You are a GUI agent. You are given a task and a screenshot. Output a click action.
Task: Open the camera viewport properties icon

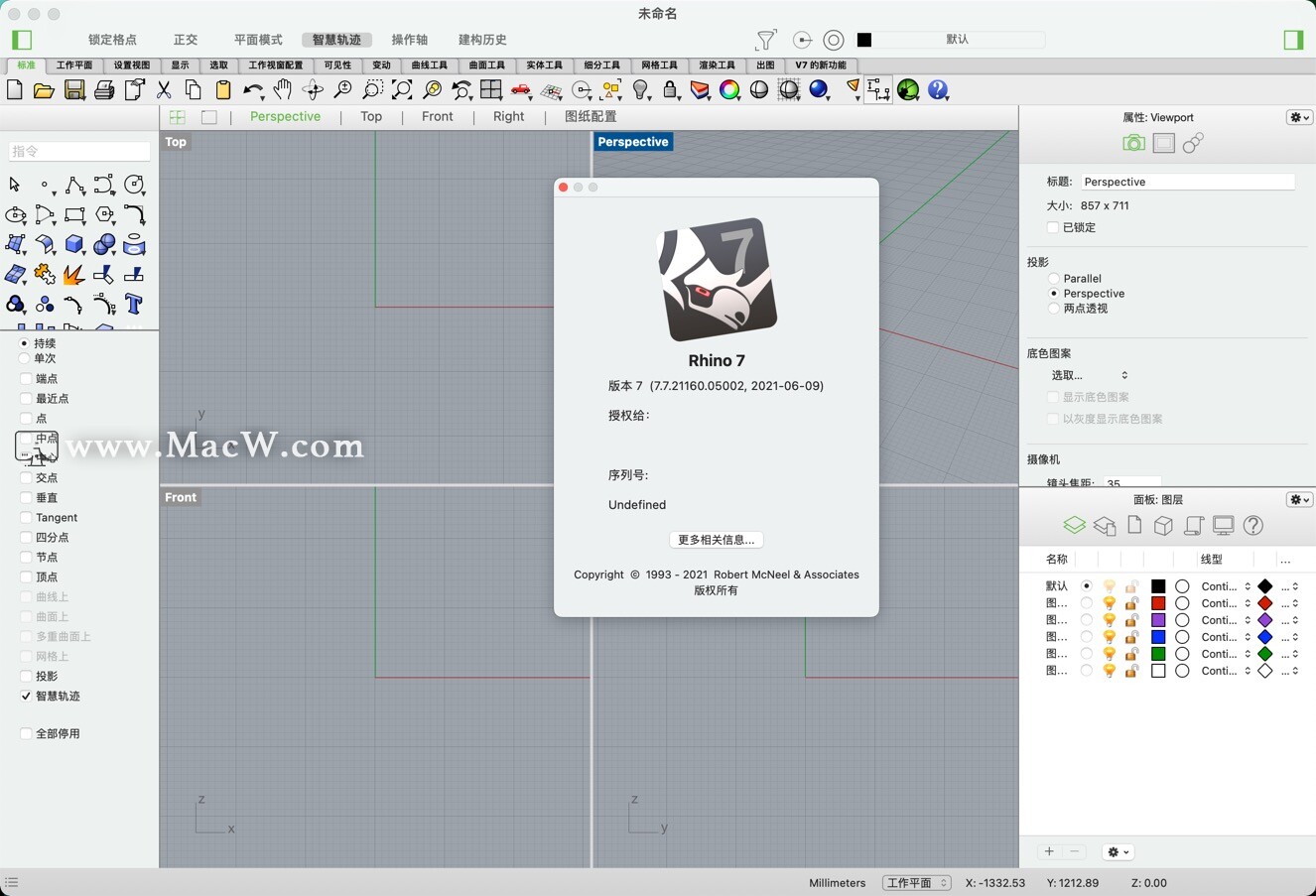click(x=1133, y=144)
